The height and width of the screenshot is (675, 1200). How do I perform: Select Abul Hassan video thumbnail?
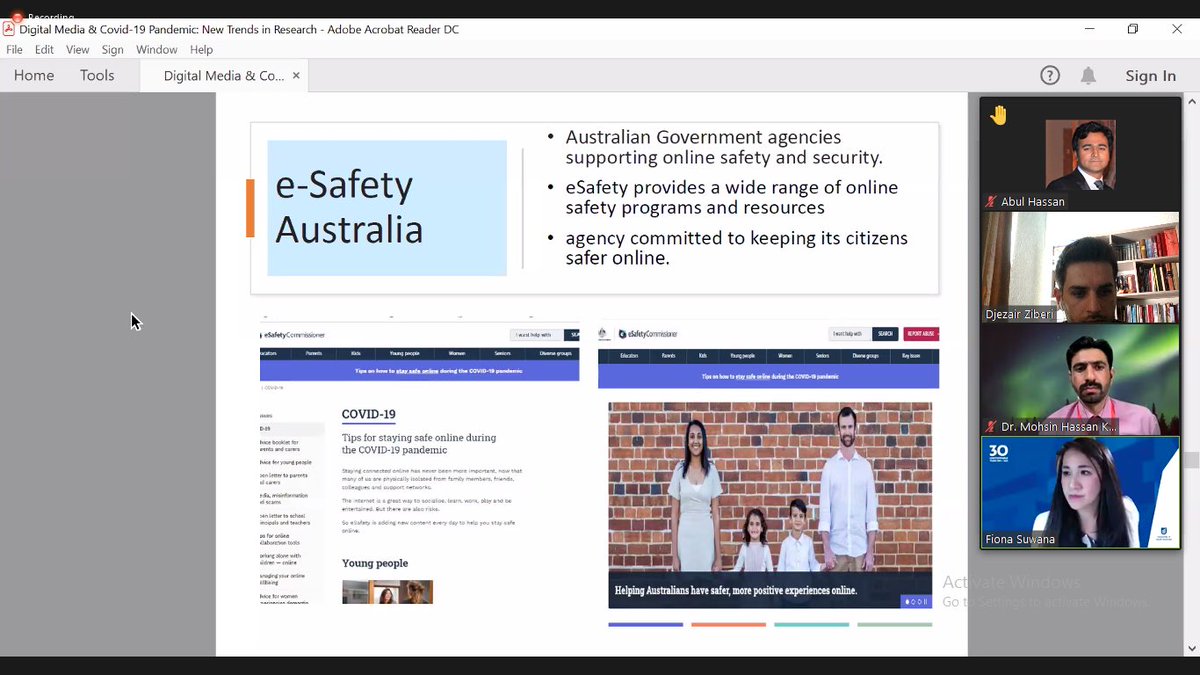[x=1080, y=153]
